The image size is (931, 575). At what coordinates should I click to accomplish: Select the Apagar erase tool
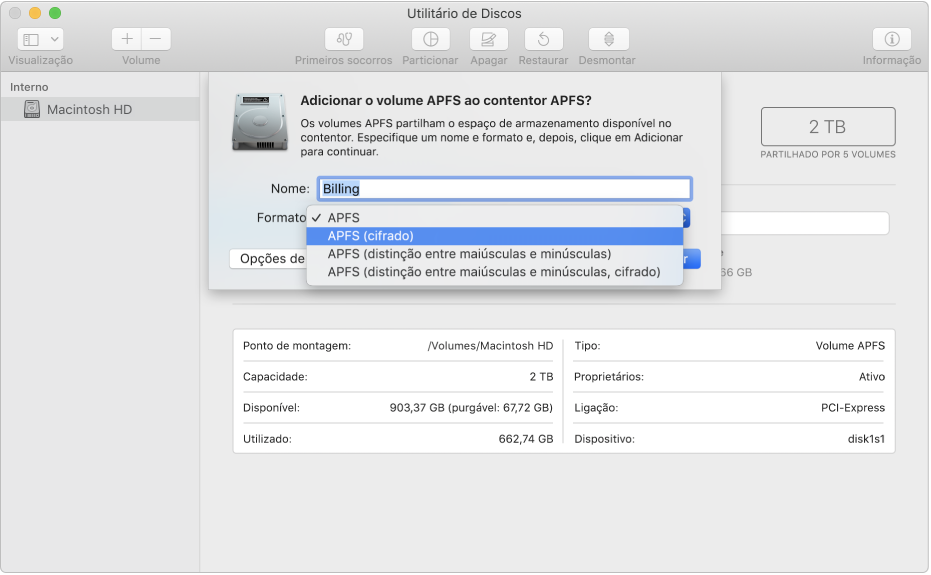(489, 39)
